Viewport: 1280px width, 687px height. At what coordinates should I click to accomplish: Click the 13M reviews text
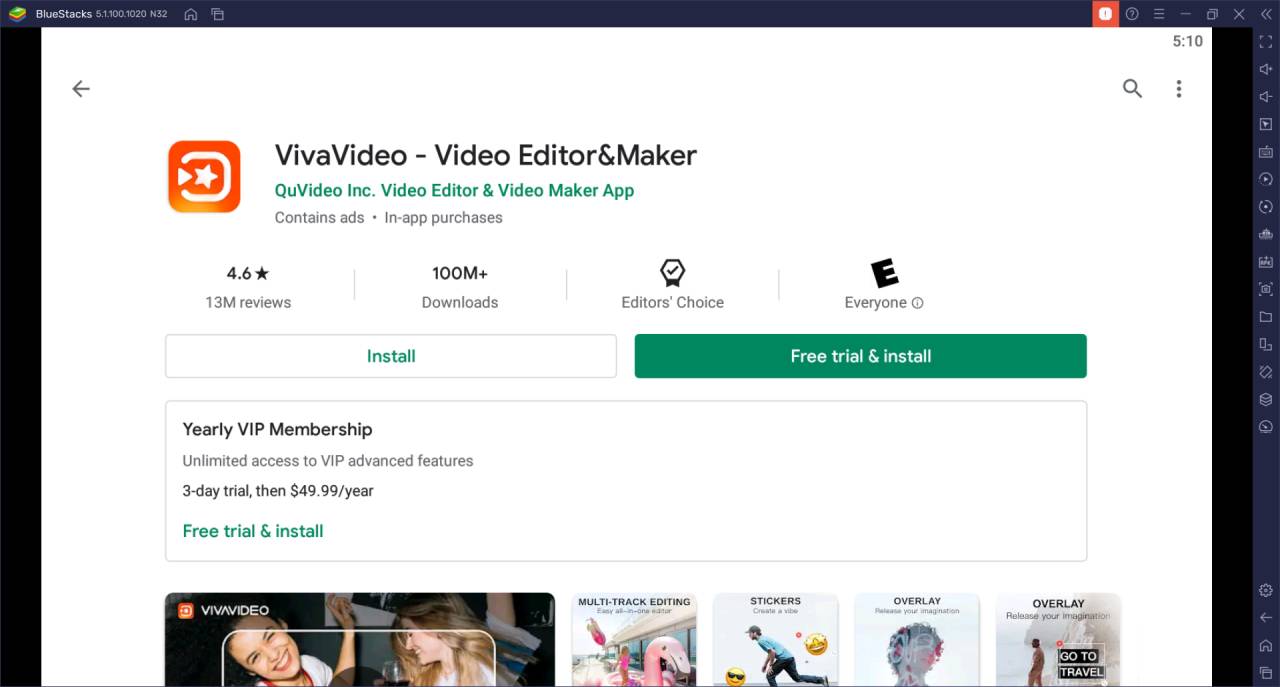pos(248,302)
